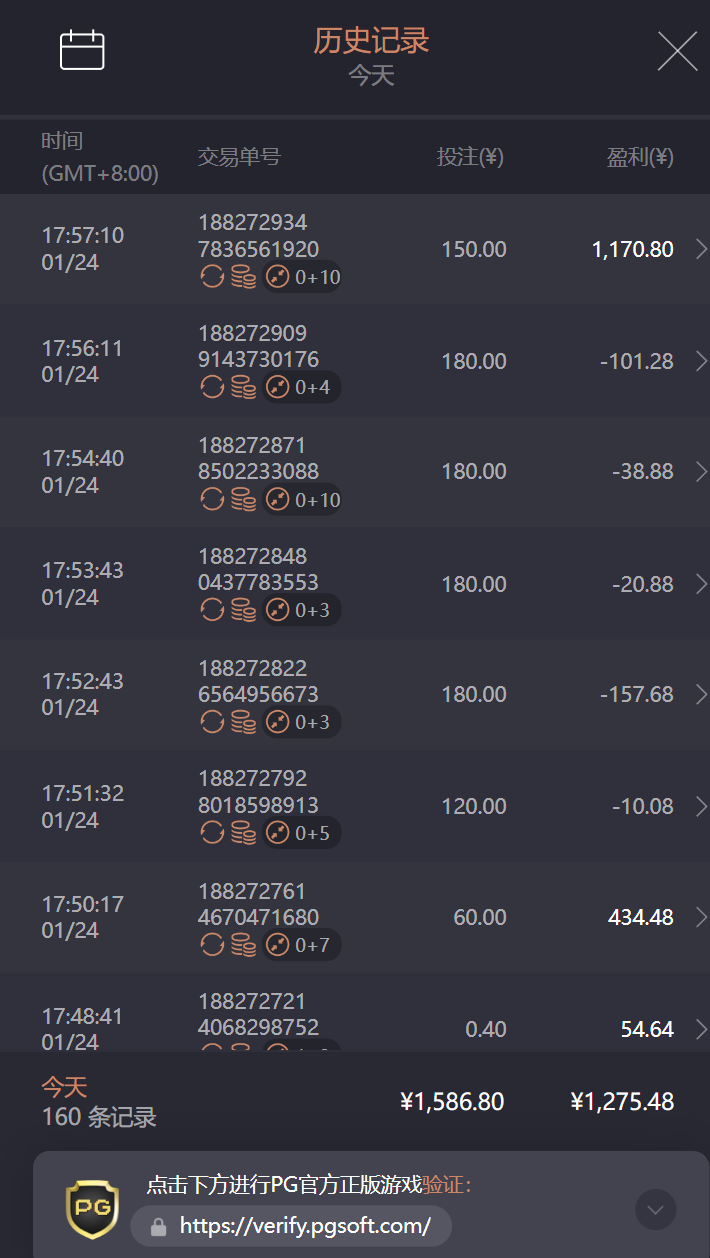
Task: Click coin stack icon on 17:52:43 record
Action: click(243, 721)
